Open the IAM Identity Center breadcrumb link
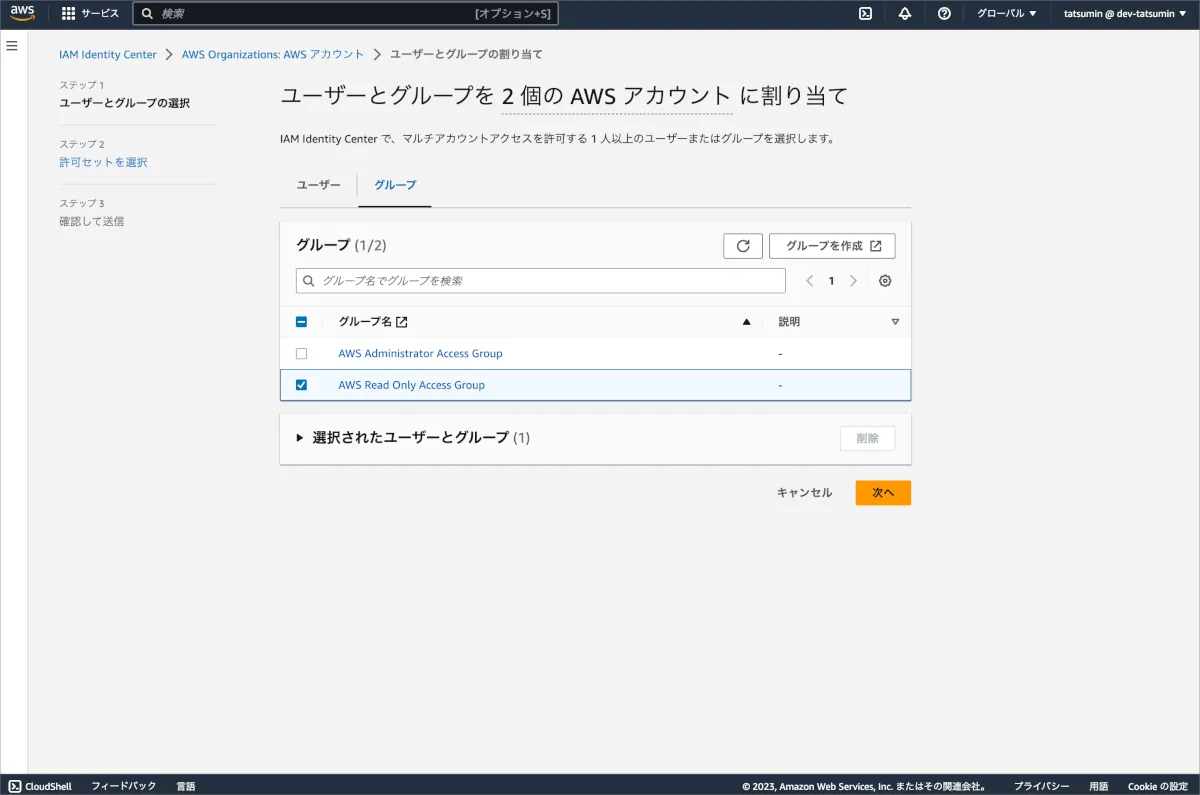Screen dimensions: 1200x795 [108, 54]
